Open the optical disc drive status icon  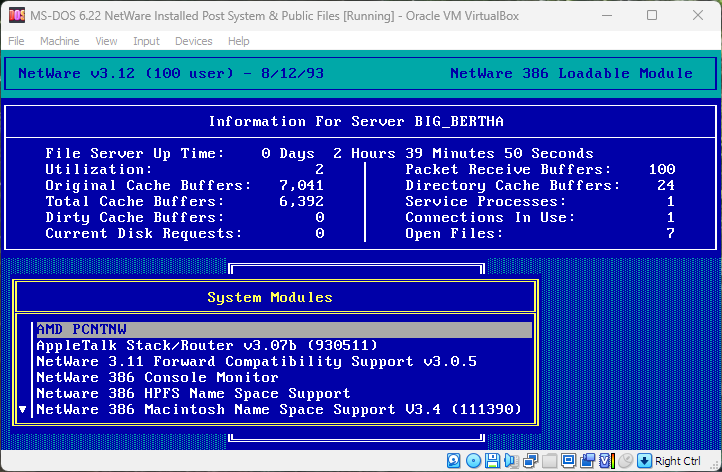[x=473, y=461]
